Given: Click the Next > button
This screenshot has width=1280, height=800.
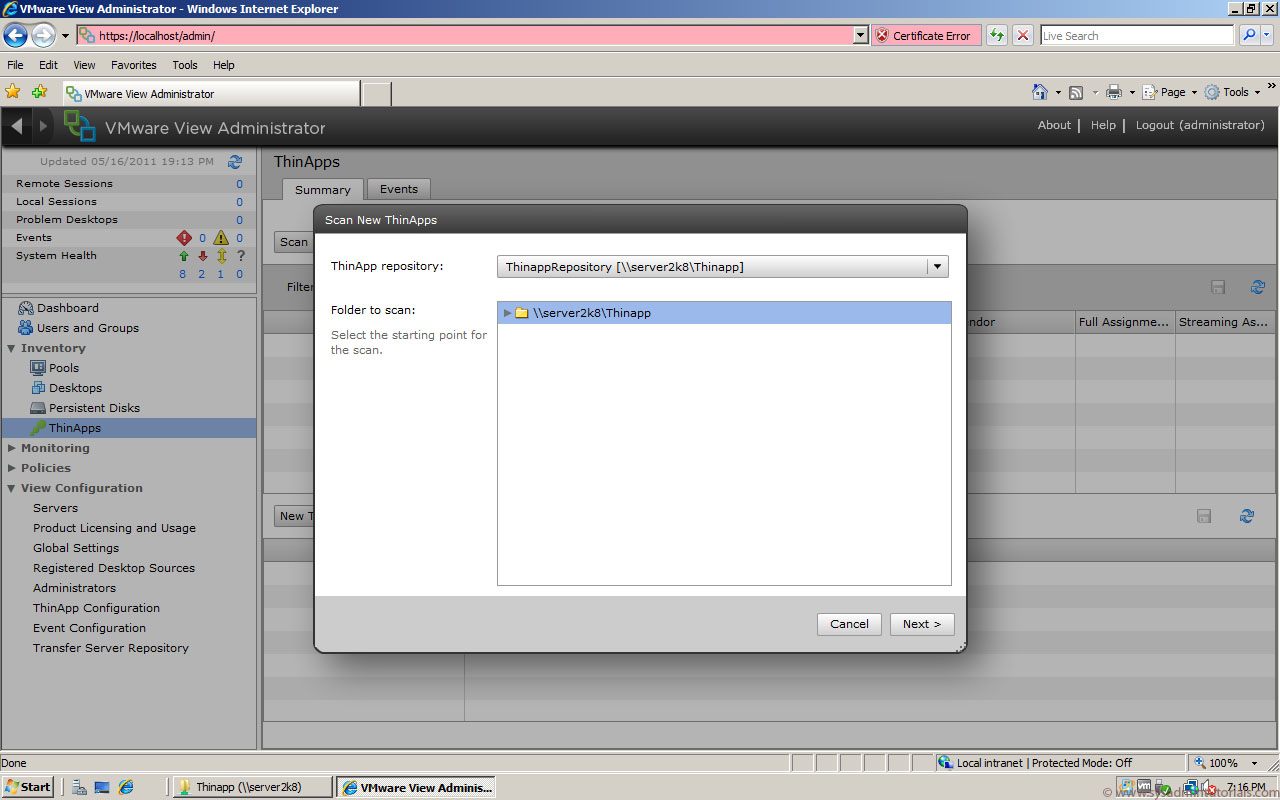Looking at the screenshot, I should [x=922, y=624].
